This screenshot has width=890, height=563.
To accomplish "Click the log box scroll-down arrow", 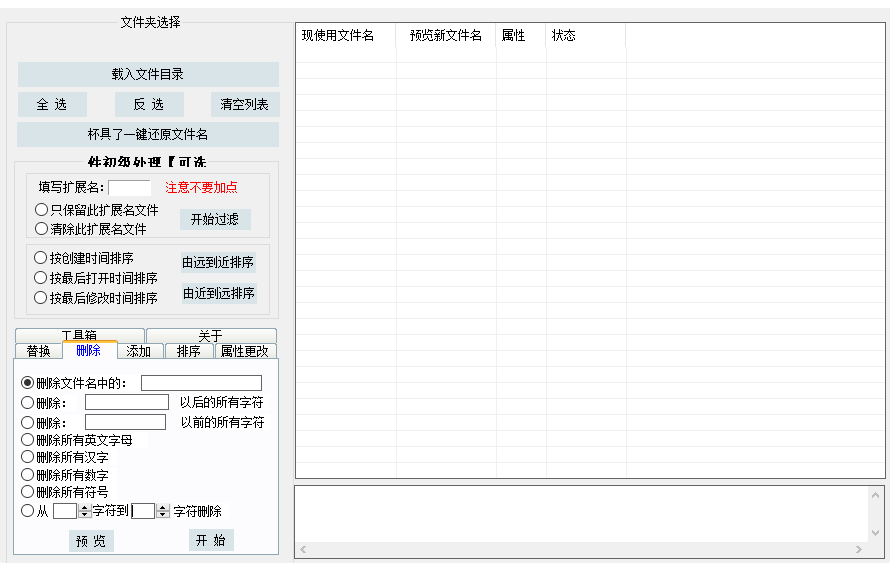I will 875,533.
